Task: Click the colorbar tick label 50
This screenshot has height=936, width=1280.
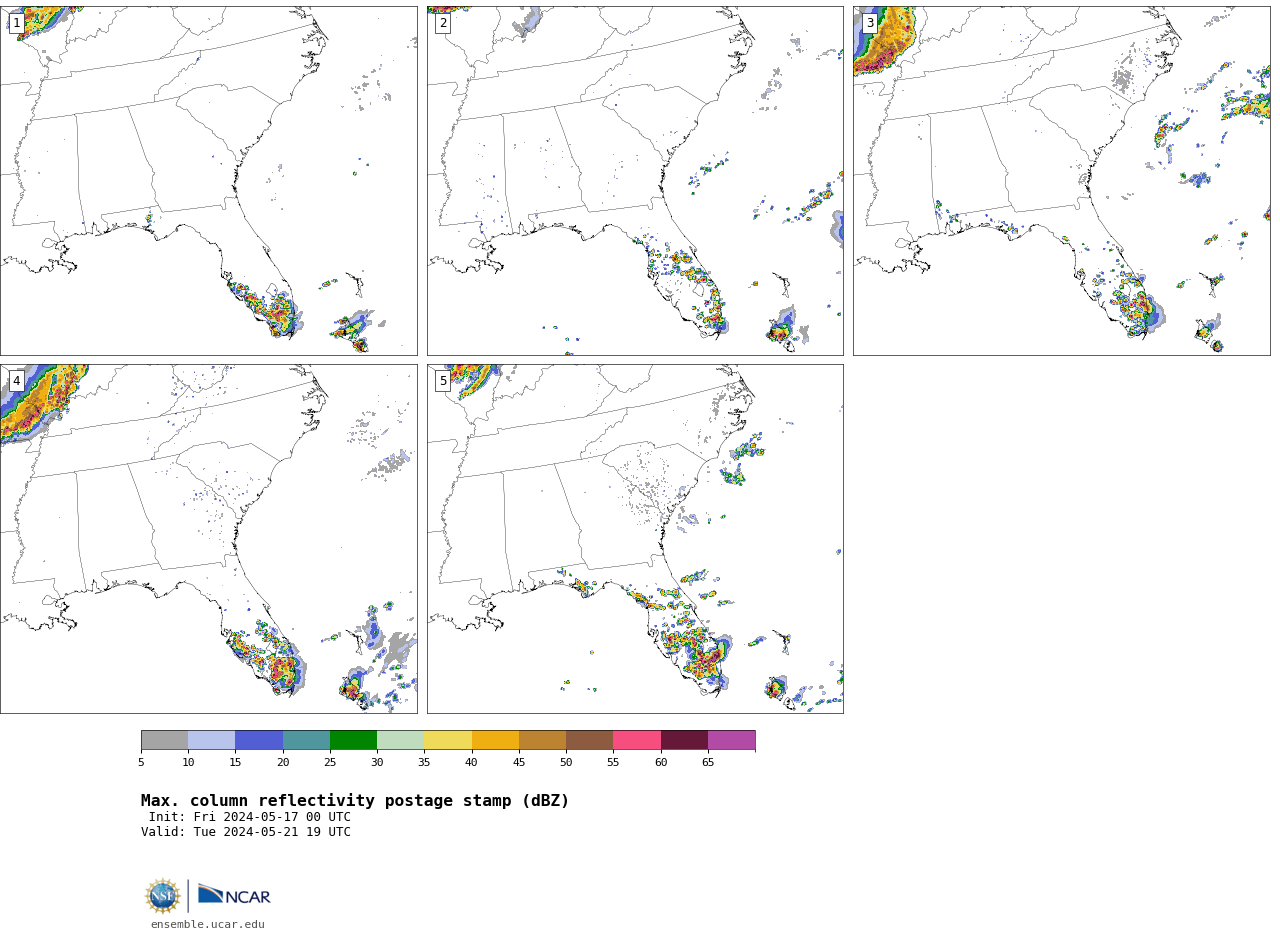Action: (566, 763)
